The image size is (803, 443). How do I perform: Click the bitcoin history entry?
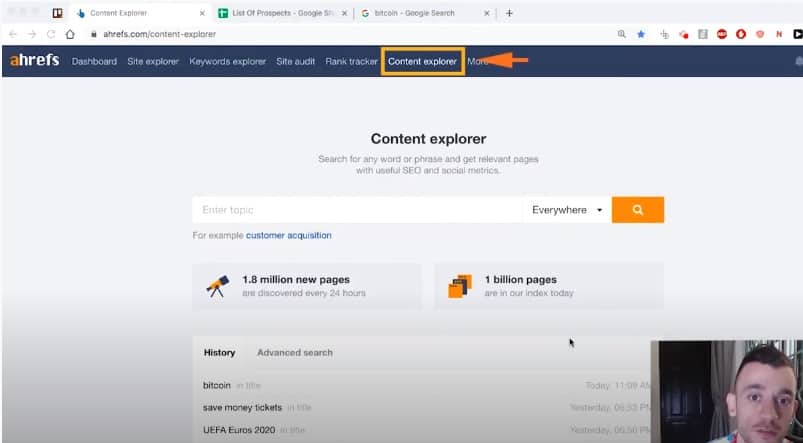217,386
